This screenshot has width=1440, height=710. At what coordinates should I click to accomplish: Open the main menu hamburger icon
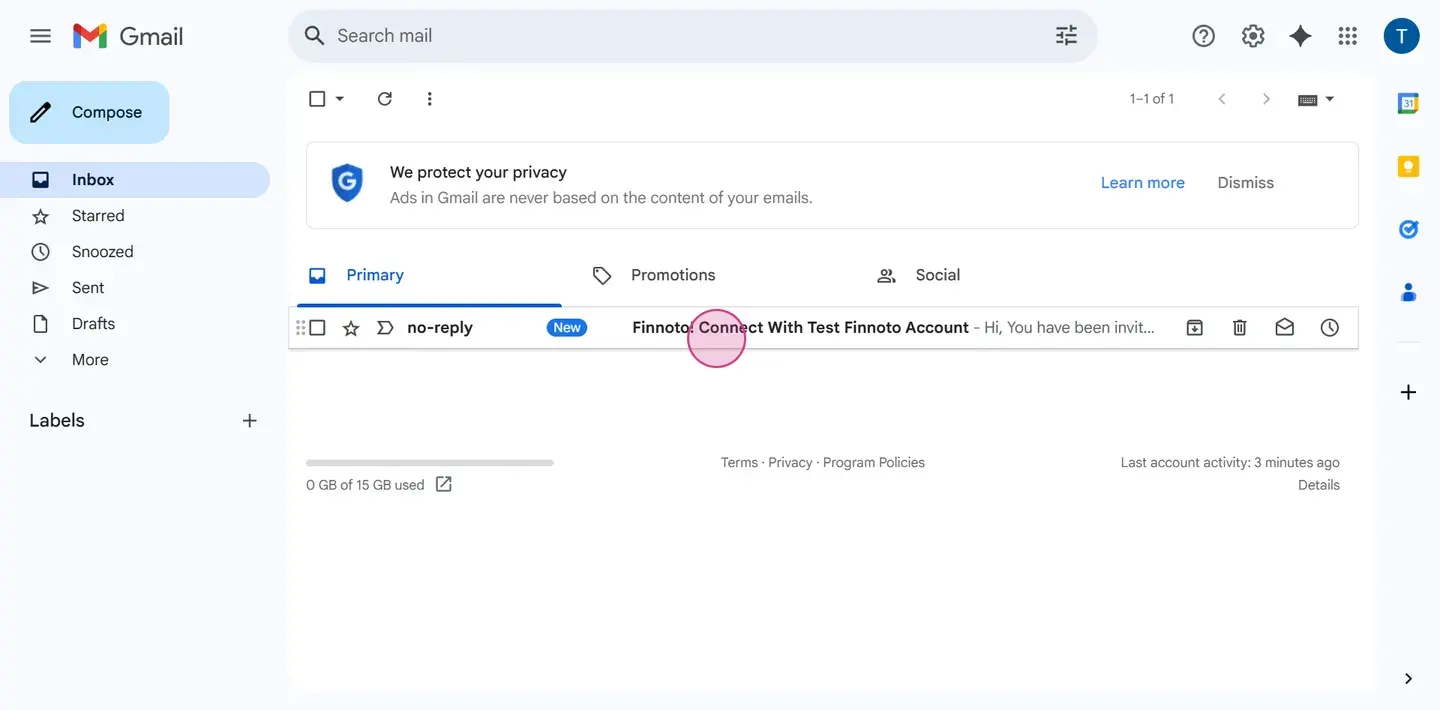40,36
